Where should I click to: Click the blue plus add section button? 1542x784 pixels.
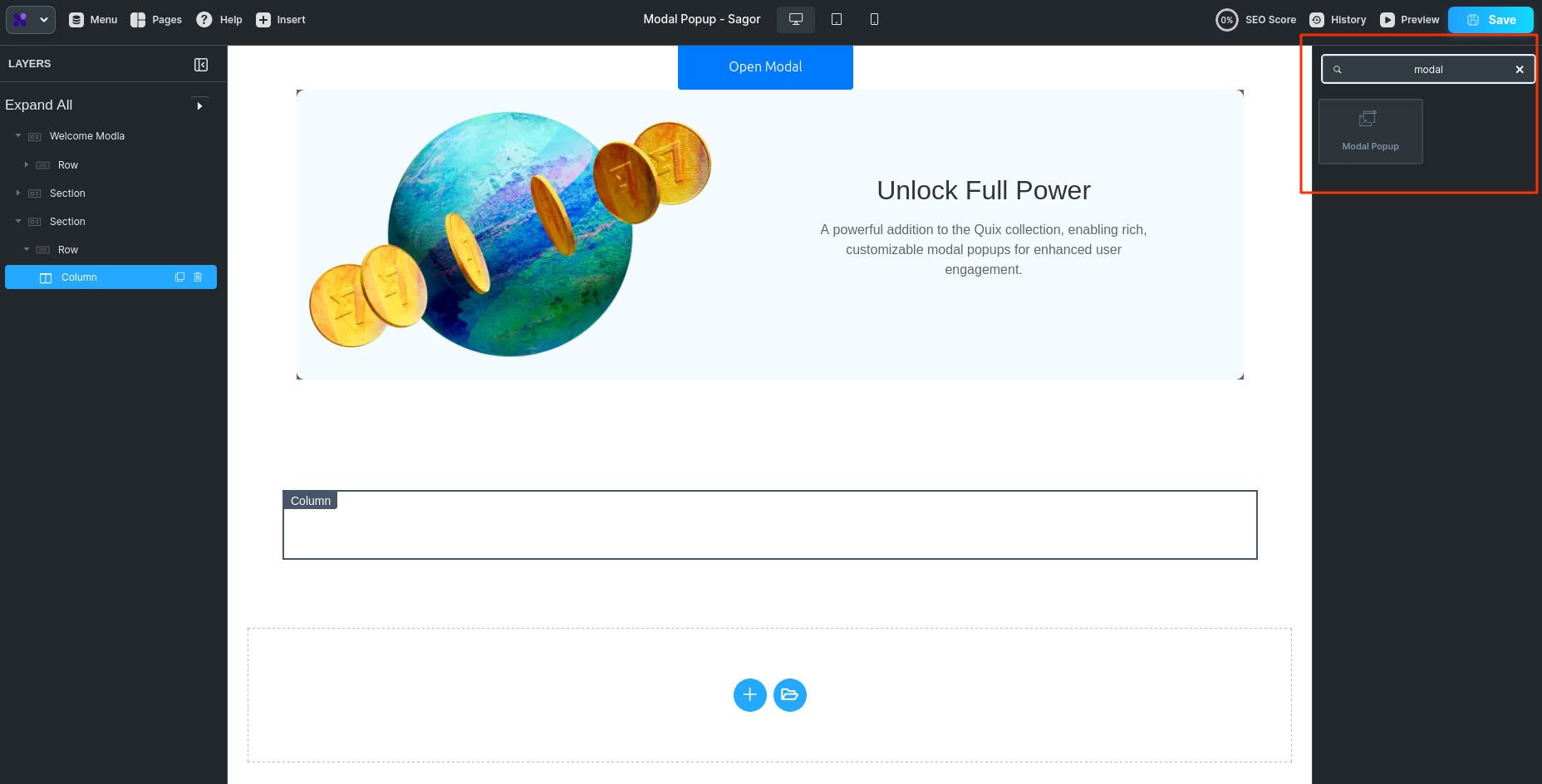click(x=749, y=695)
